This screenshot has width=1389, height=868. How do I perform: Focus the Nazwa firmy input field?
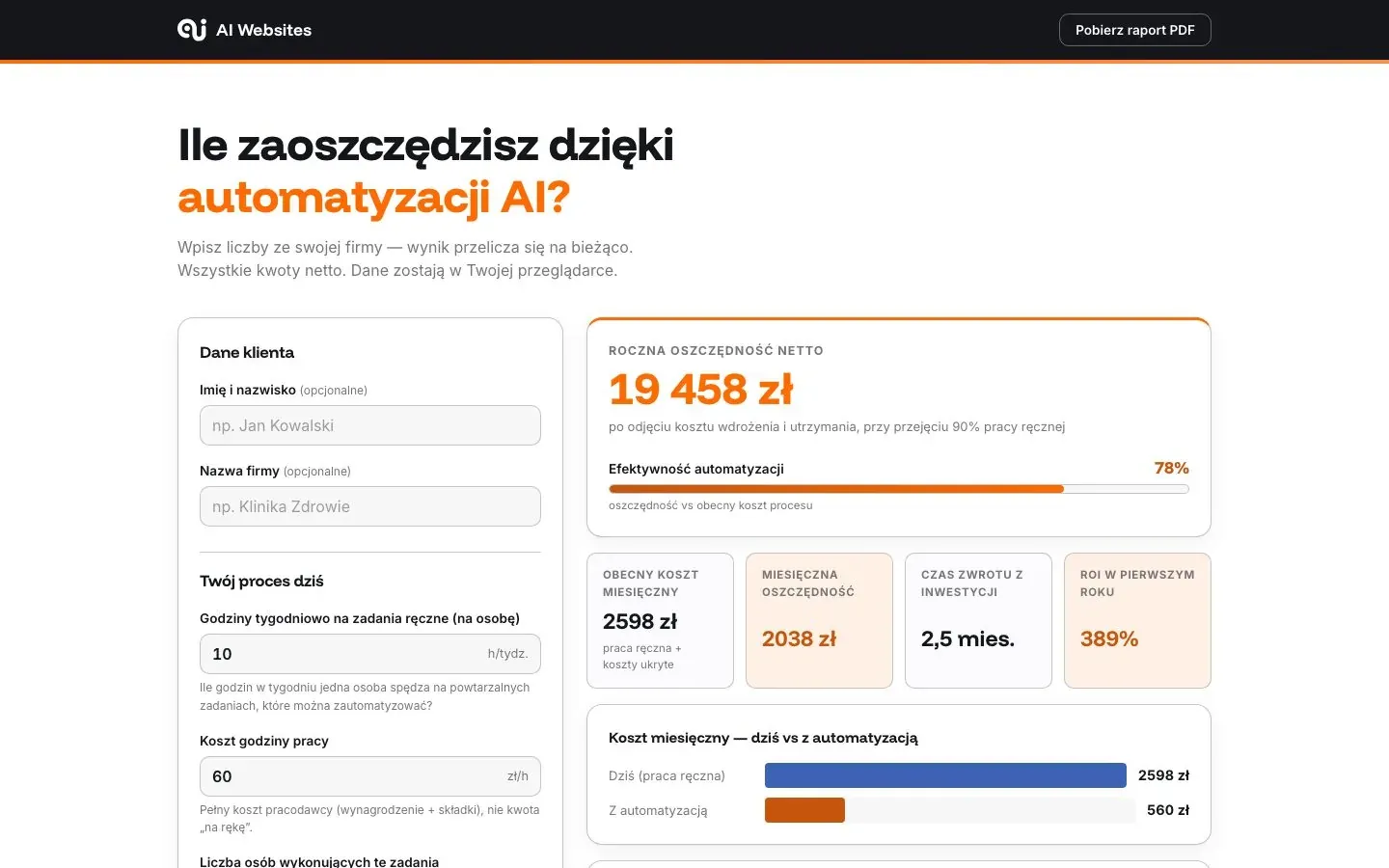coord(370,506)
